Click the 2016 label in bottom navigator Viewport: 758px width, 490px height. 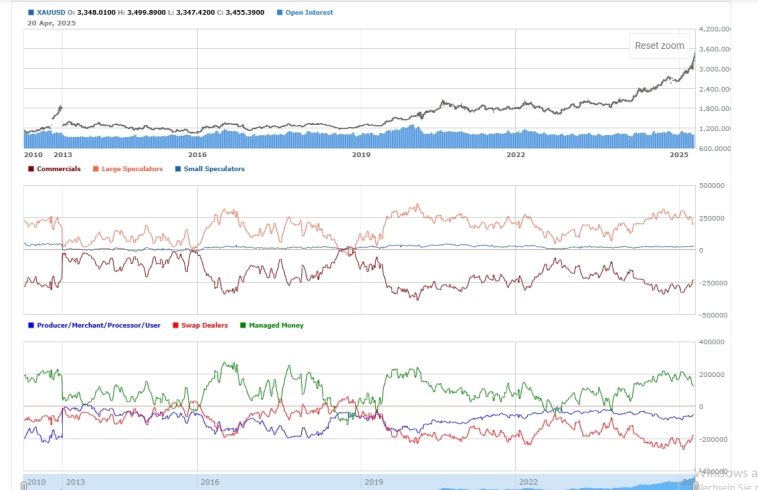point(210,481)
